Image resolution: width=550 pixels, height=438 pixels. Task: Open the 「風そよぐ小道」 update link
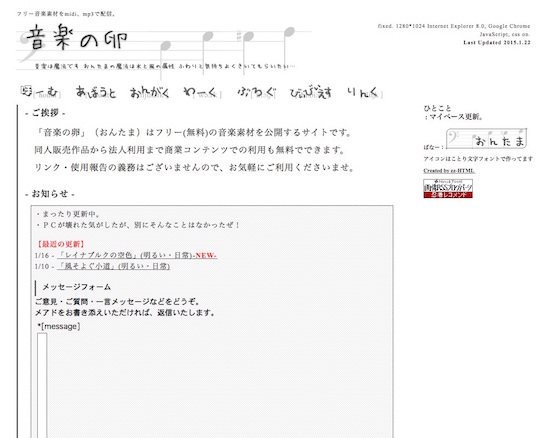point(114,266)
